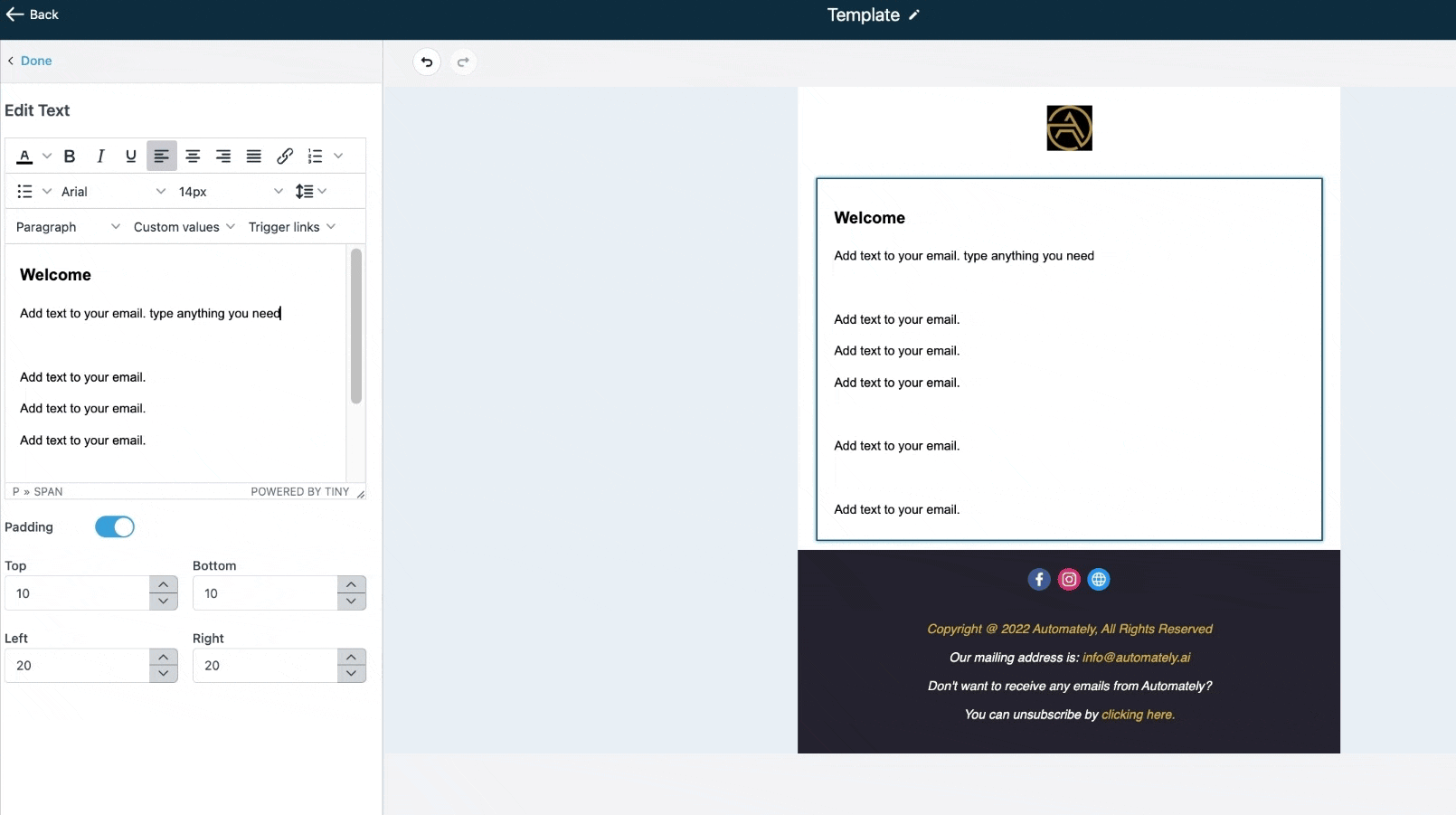Viewport: 1456px width, 815px height.
Task: Apply italic formatting to text
Action: pyautogui.click(x=100, y=156)
